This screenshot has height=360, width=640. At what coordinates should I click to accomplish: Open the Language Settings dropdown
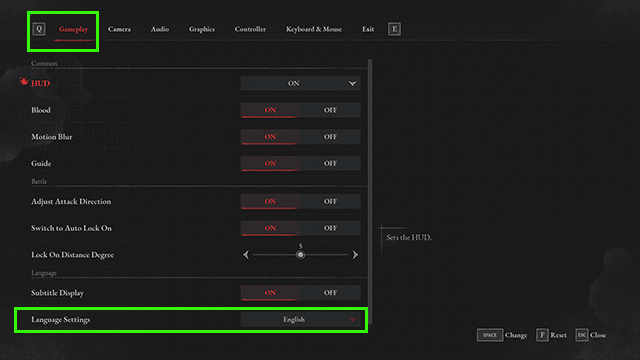(x=300, y=320)
